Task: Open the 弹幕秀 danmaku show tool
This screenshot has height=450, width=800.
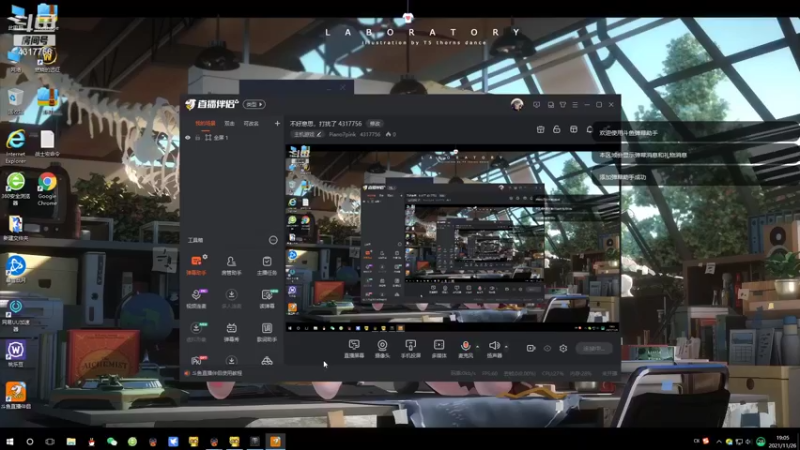Action: [231, 332]
